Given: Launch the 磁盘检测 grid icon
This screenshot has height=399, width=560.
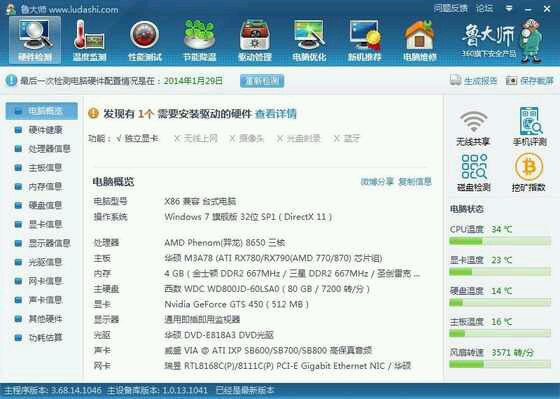Looking at the screenshot, I should (474, 173).
